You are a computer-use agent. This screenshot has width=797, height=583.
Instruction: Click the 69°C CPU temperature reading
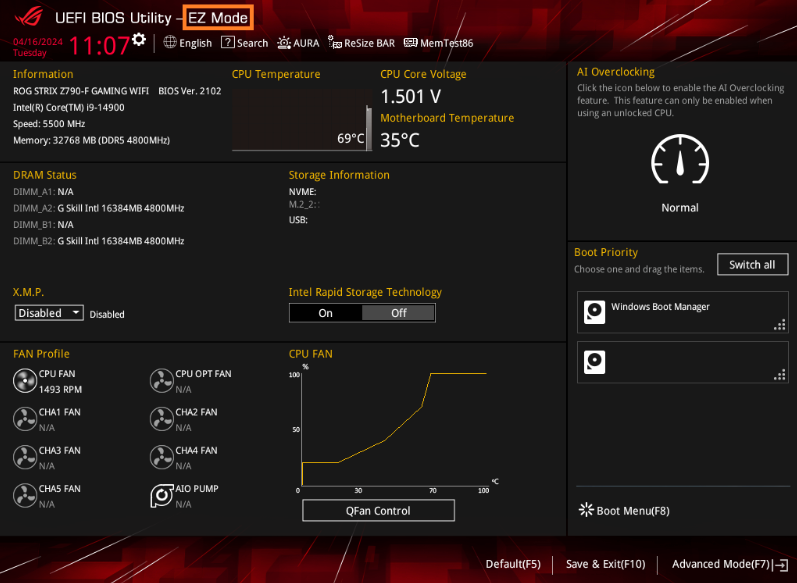351,138
